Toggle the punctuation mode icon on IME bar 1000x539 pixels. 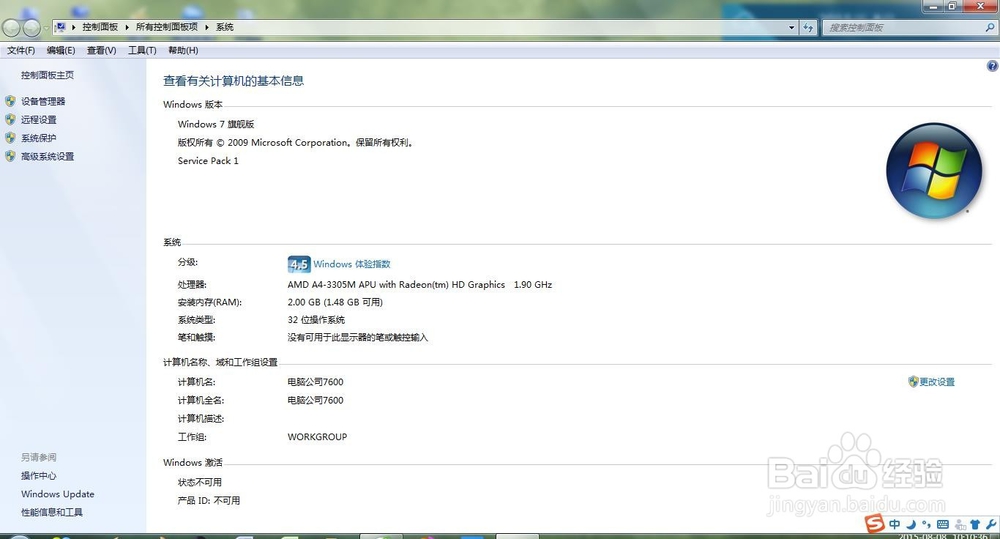(x=927, y=525)
